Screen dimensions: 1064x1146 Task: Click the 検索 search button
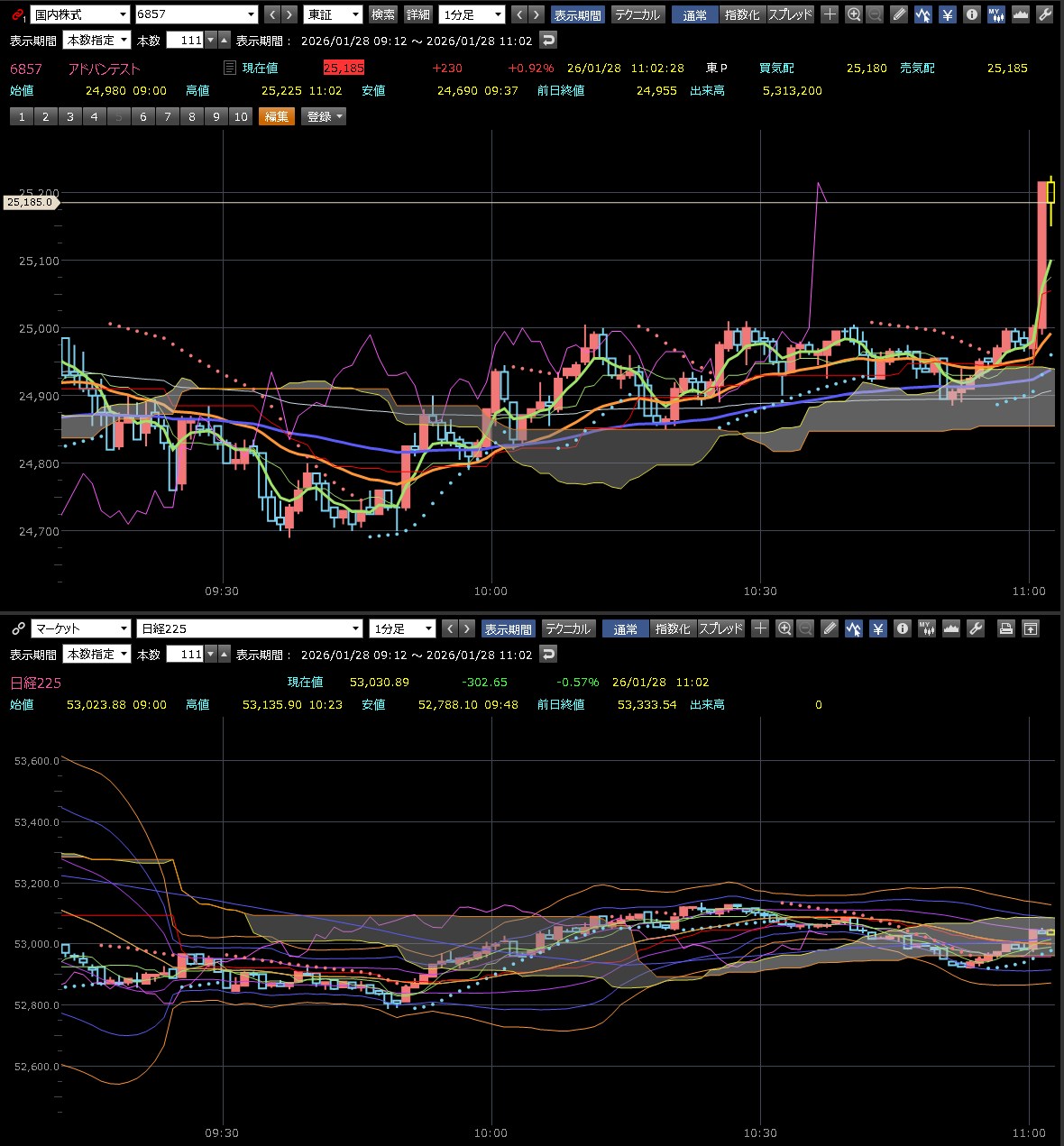383,14
